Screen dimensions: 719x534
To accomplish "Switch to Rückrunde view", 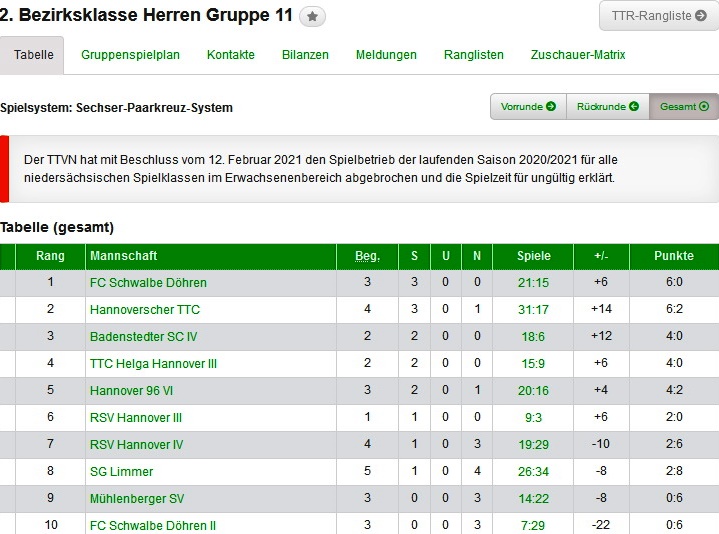I will point(607,107).
